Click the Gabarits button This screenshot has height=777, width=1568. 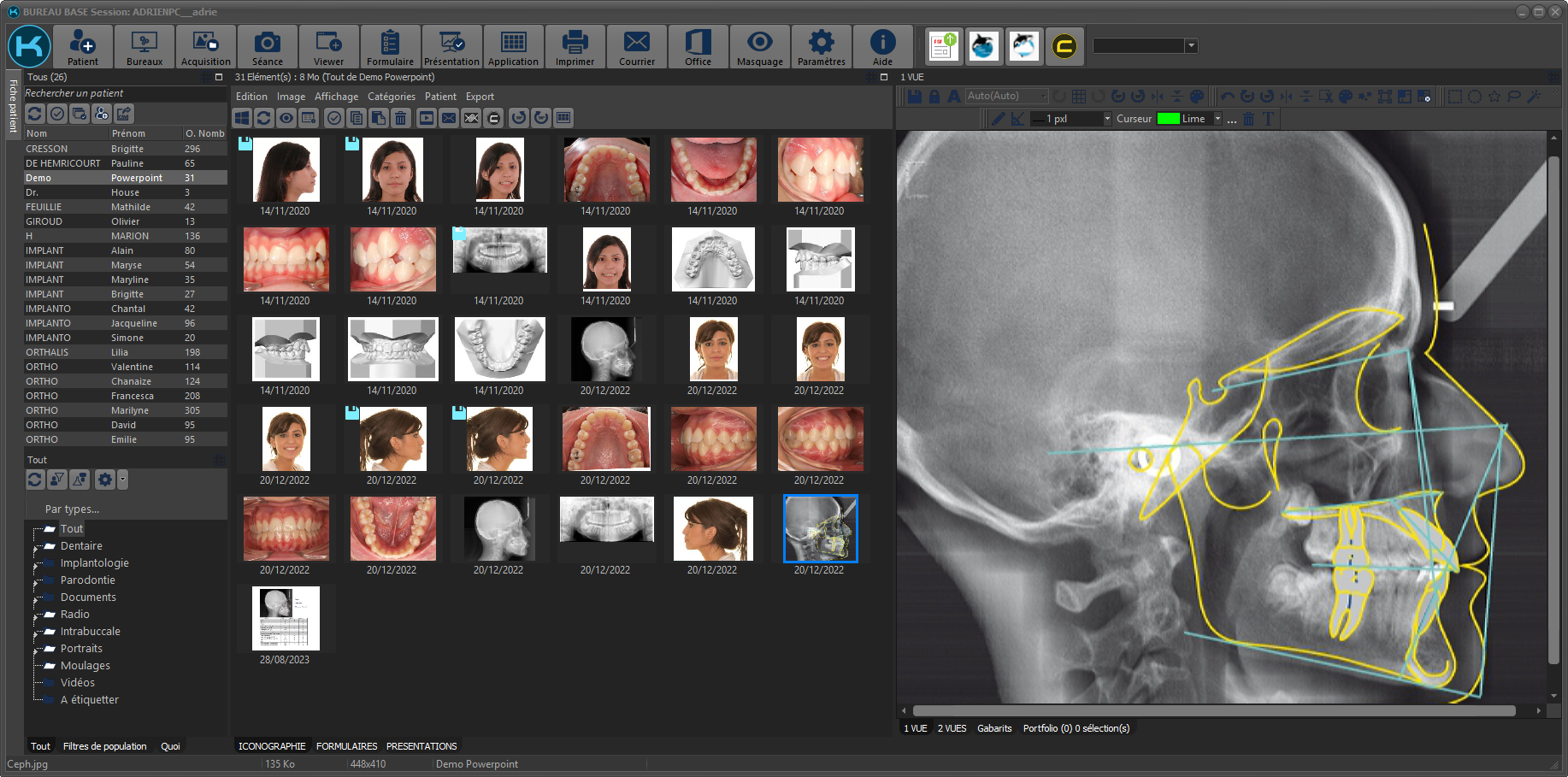tap(994, 728)
